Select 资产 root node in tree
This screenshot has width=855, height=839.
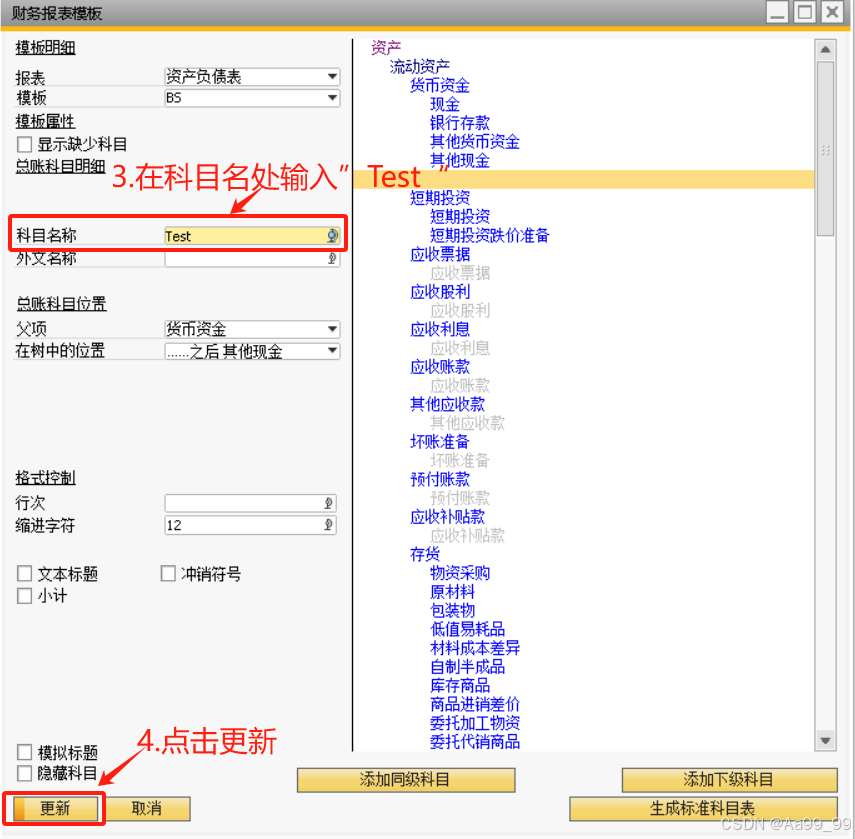[x=386, y=48]
